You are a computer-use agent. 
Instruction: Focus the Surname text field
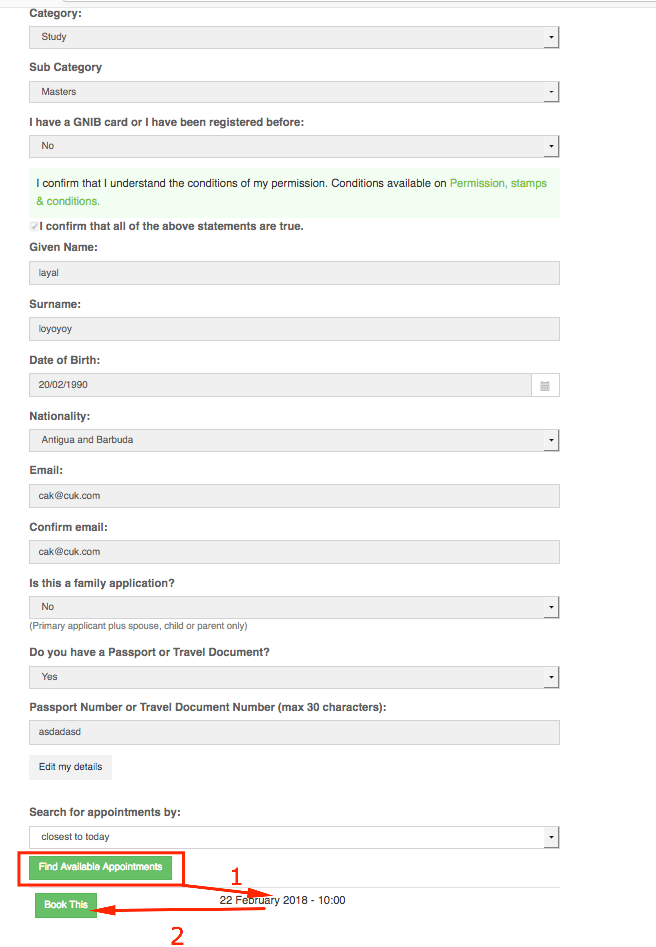[294, 329]
